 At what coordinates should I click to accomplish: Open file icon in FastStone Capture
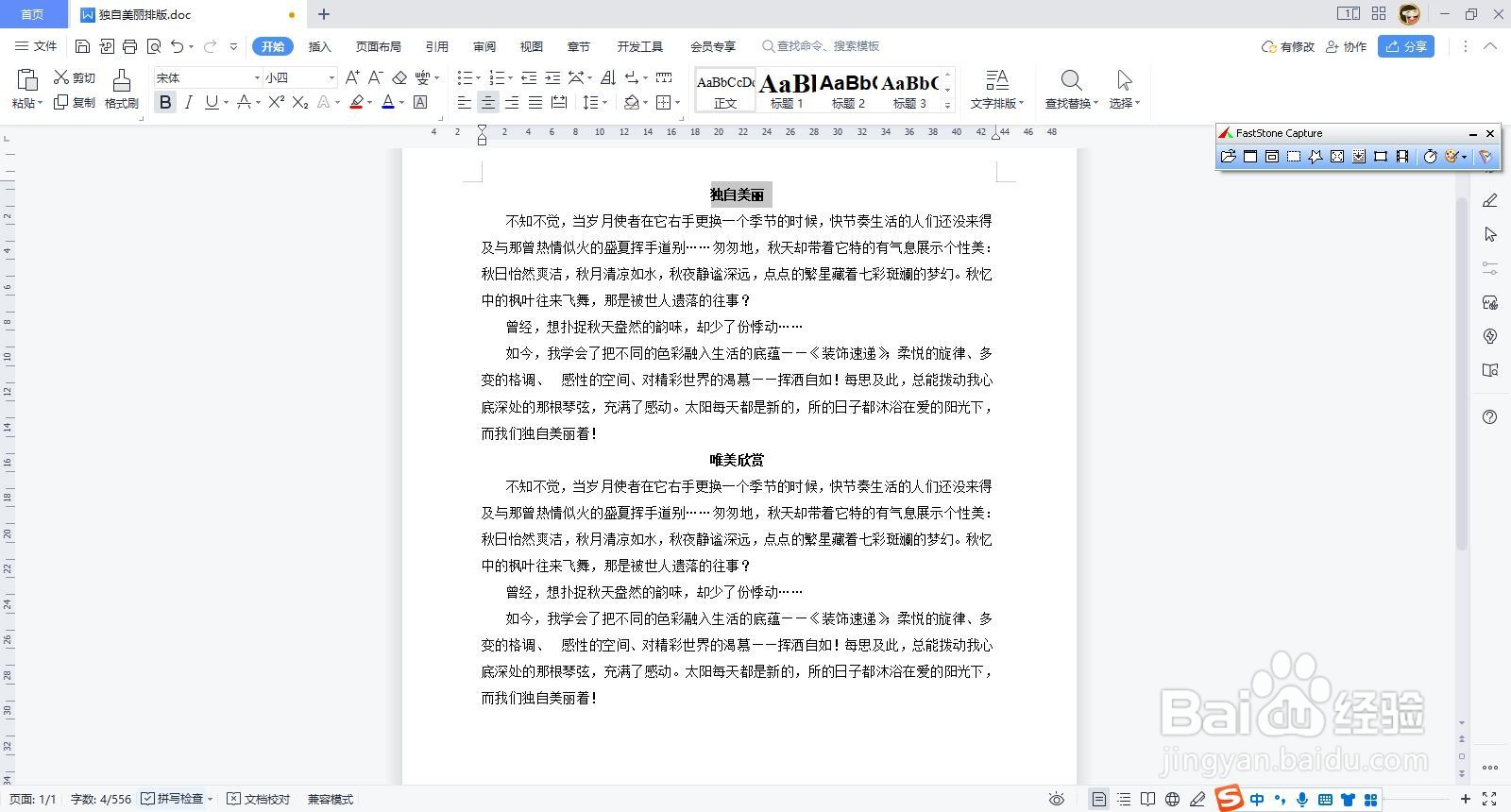pos(1228,157)
